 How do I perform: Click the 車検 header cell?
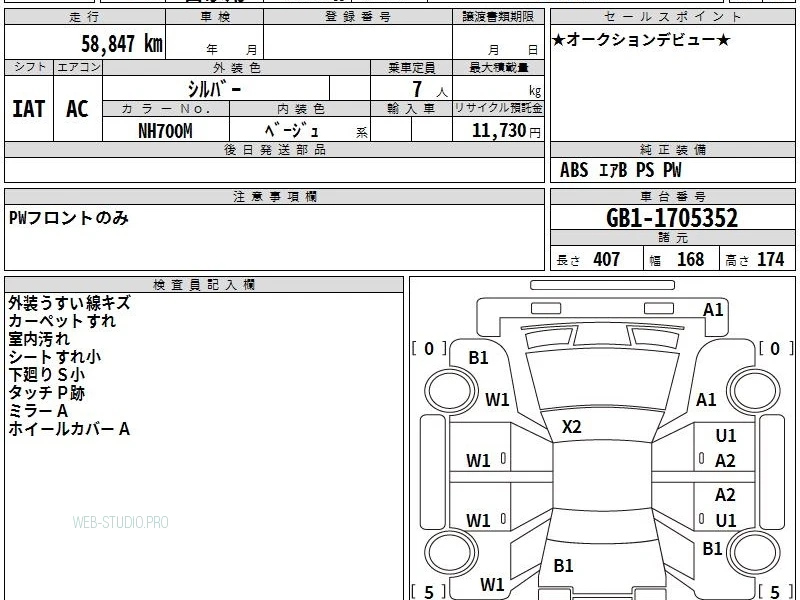(x=215, y=17)
